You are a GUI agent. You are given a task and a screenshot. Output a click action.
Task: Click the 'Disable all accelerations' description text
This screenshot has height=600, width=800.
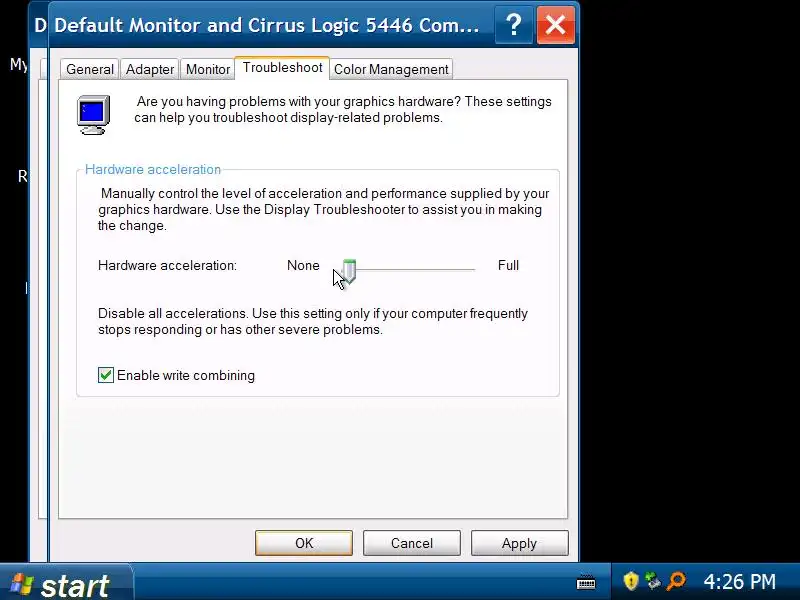(x=313, y=321)
